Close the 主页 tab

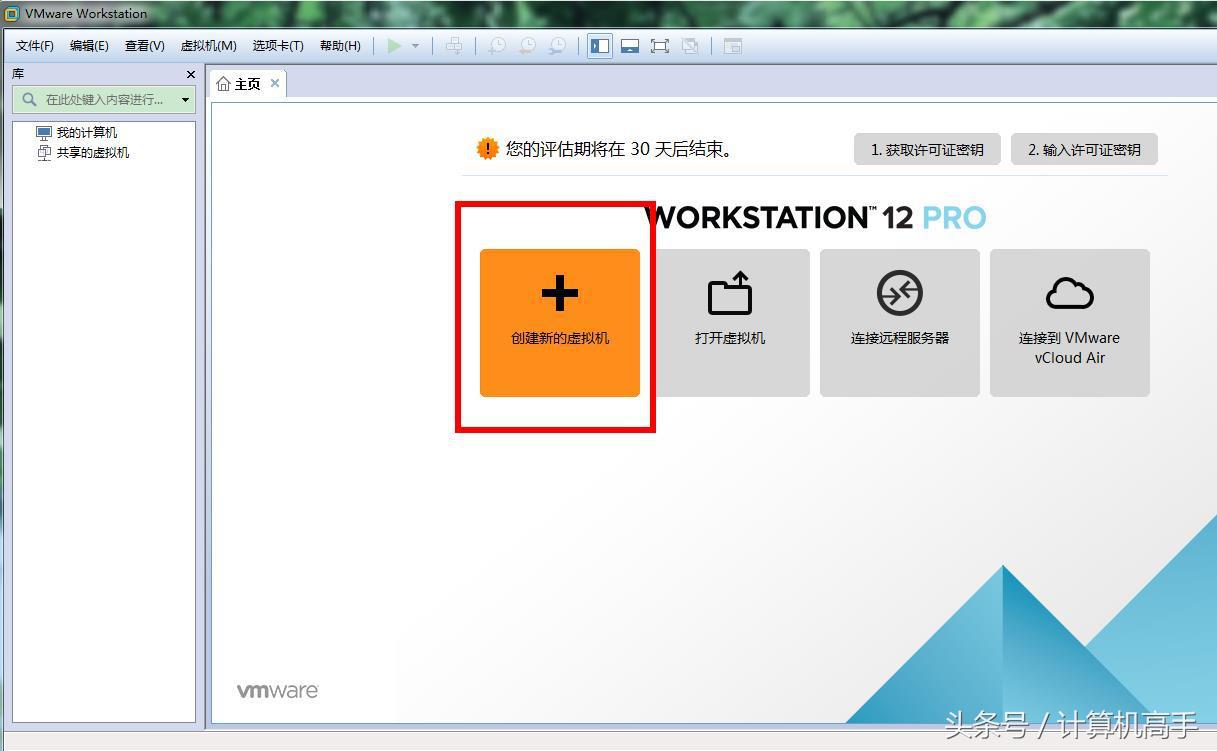tap(275, 83)
